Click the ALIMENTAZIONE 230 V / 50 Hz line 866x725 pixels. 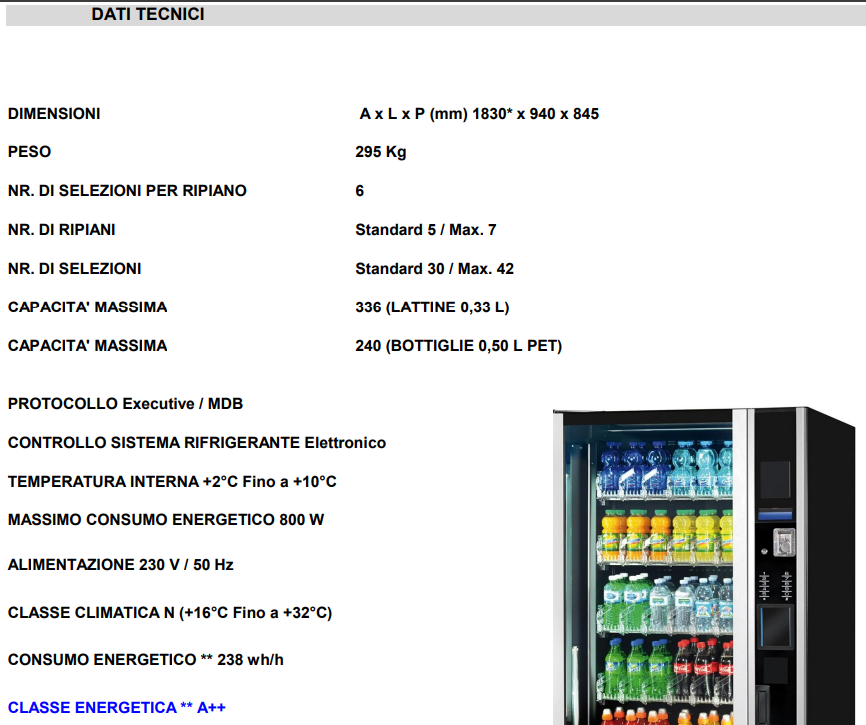click(121, 565)
